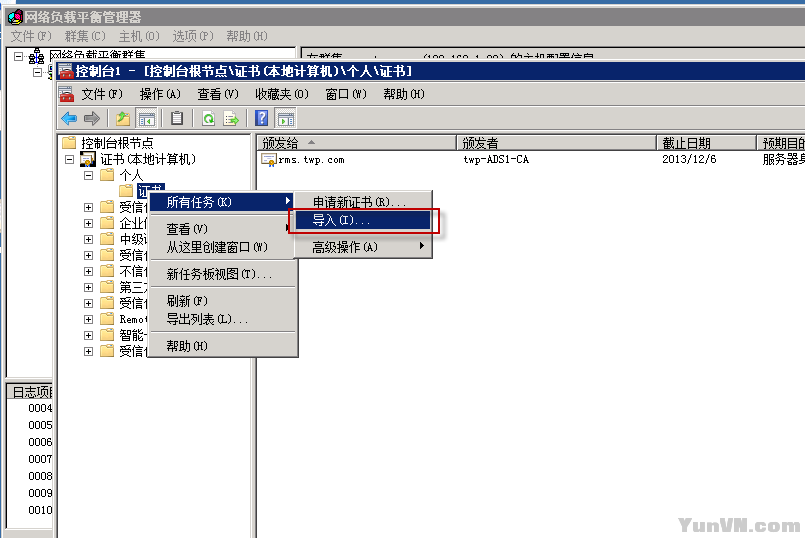805x538 pixels.
Task: Open 高级操作(A) submenu
Action: (x=363, y=247)
